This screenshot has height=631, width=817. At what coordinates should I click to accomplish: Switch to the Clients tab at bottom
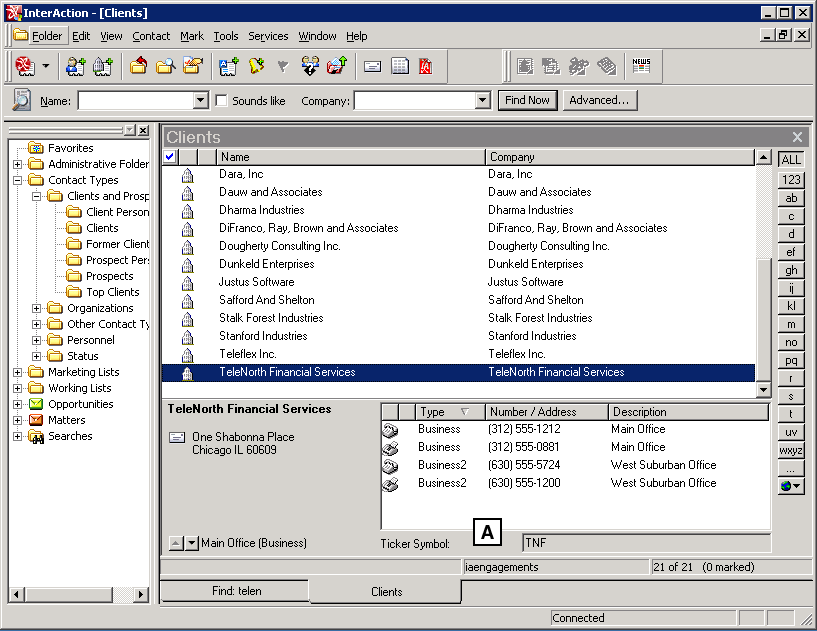click(x=385, y=591)
